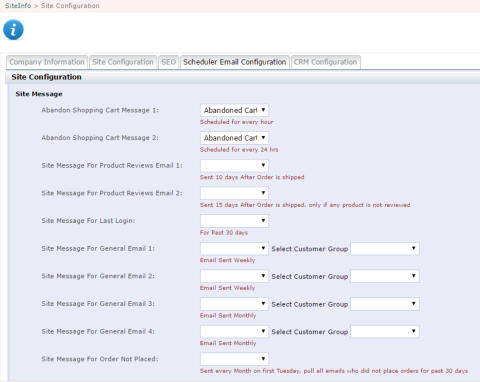Switch to the Company Information tab
480x382 pixels.
pos(47,62)
